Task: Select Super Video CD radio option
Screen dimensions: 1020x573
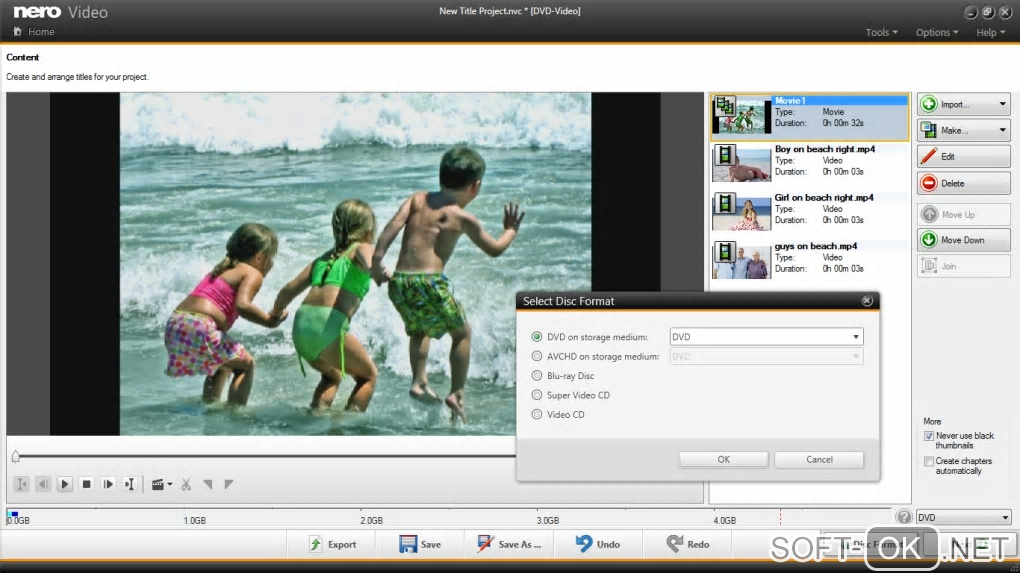Action: coord(537,395)
